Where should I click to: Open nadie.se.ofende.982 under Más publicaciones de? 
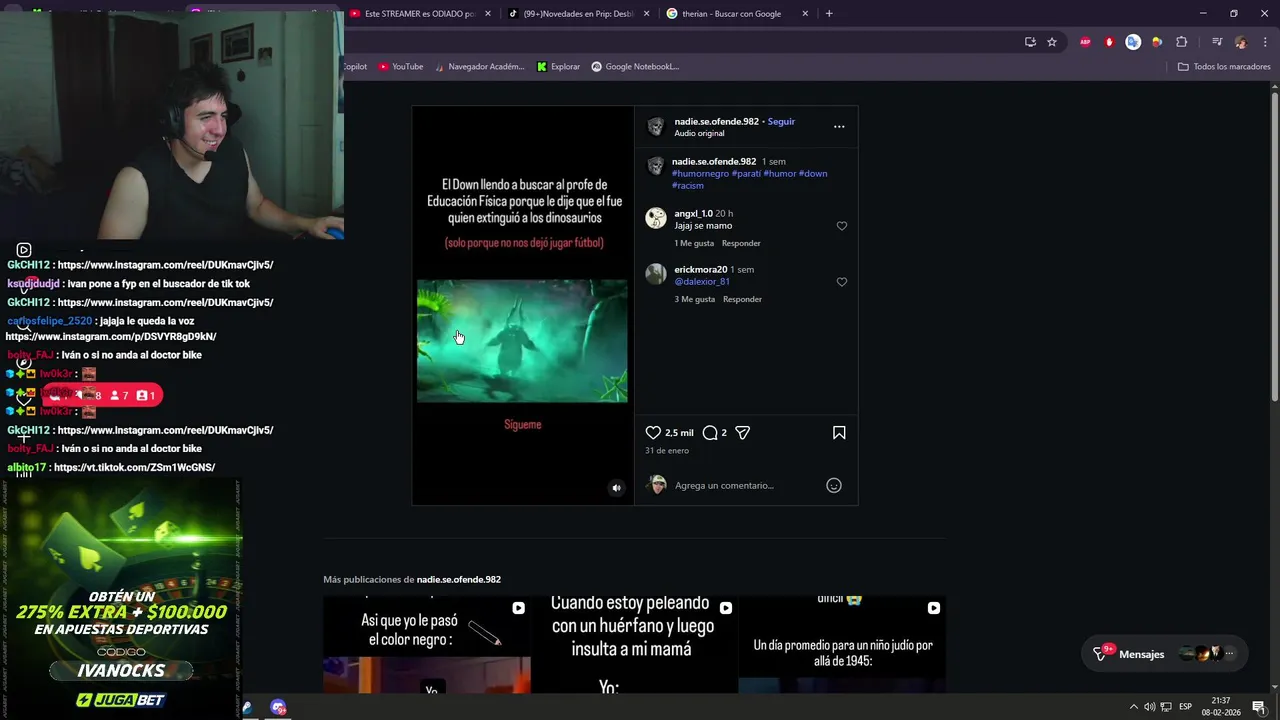click(x=459, y=580)
